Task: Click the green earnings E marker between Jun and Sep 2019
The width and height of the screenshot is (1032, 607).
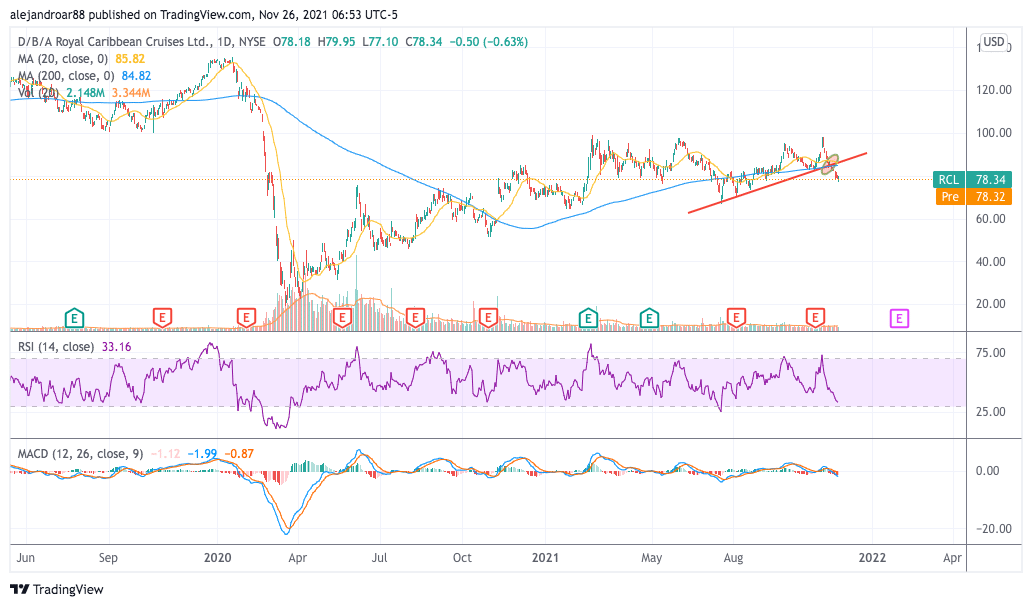Action: (74, 319)
